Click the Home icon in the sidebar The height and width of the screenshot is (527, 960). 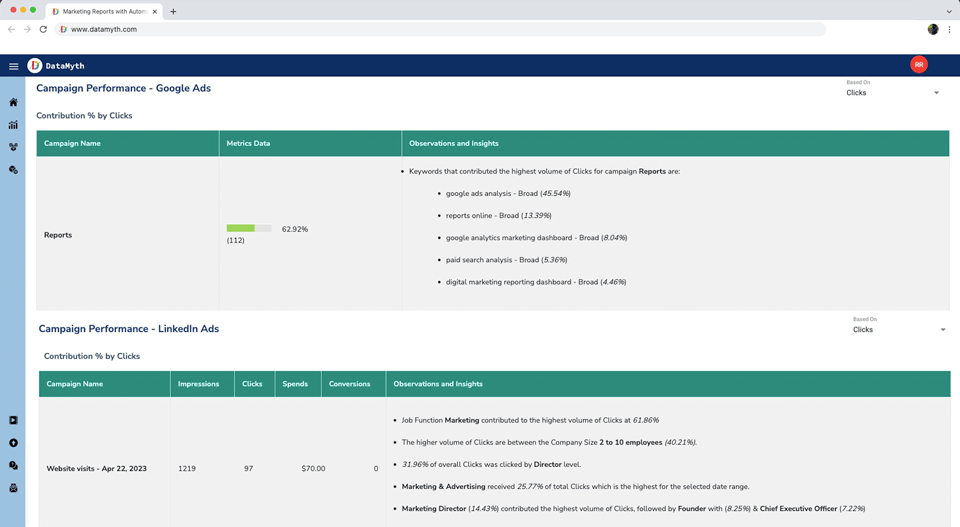13,102
